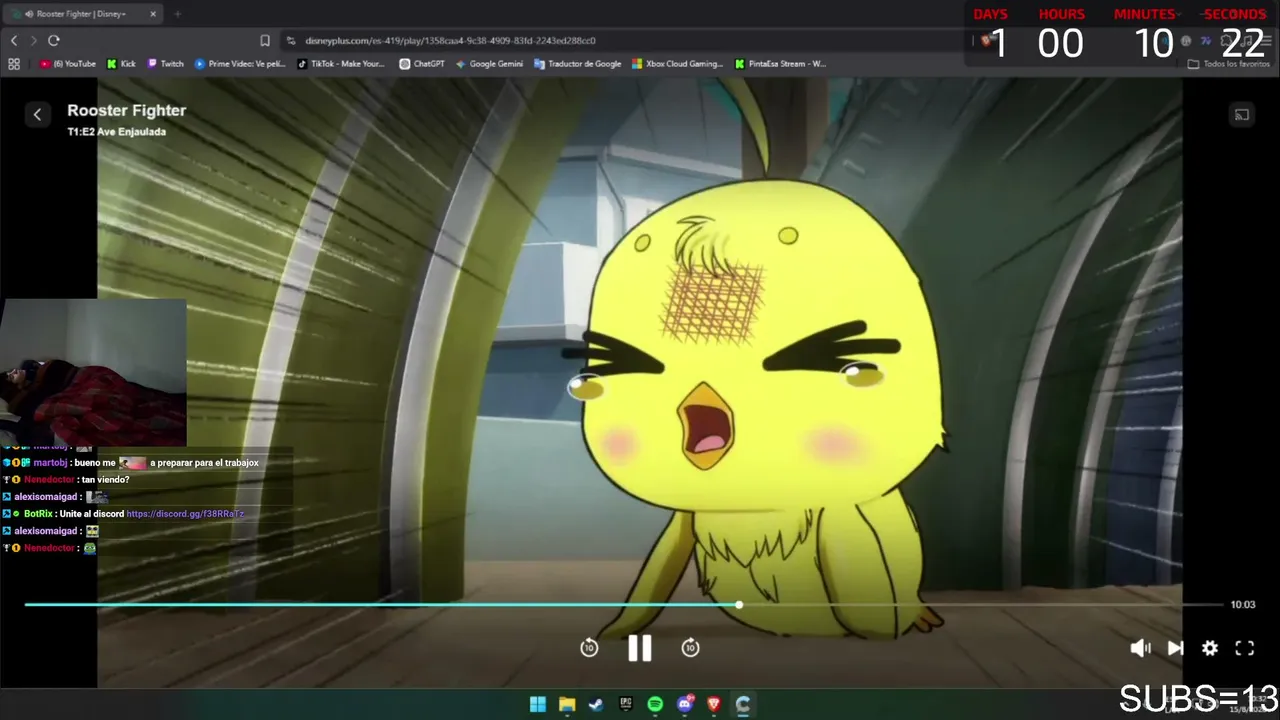Open Steam from the taskbar
The height and width of the screenshot is (720, 1280).
(x=596, y=704)
